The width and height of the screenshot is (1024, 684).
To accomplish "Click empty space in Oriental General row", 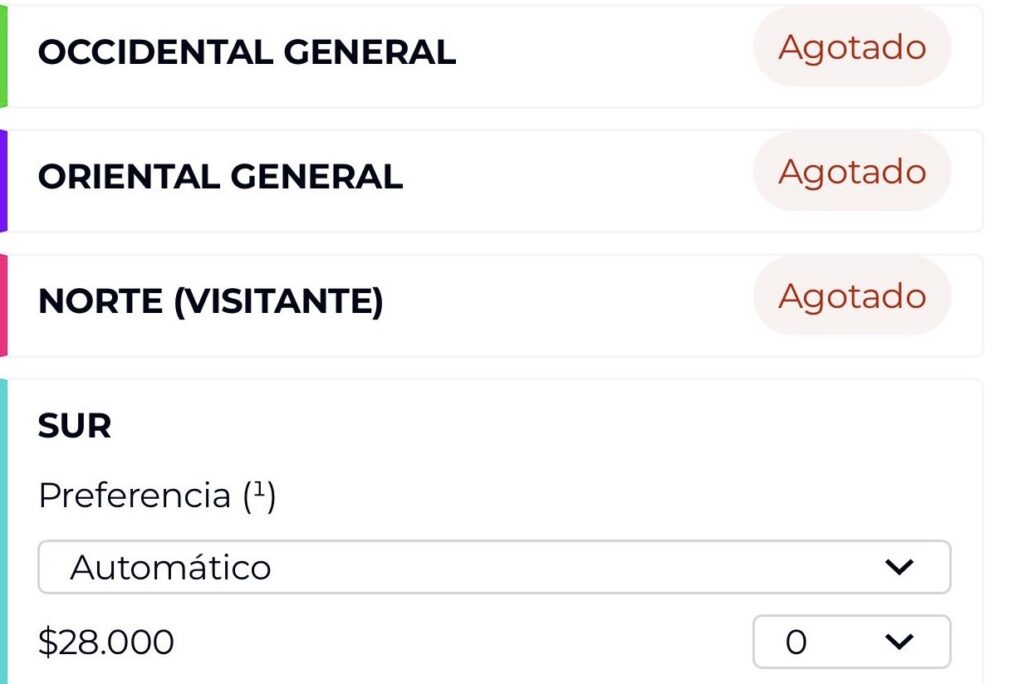I will (580, 180).
